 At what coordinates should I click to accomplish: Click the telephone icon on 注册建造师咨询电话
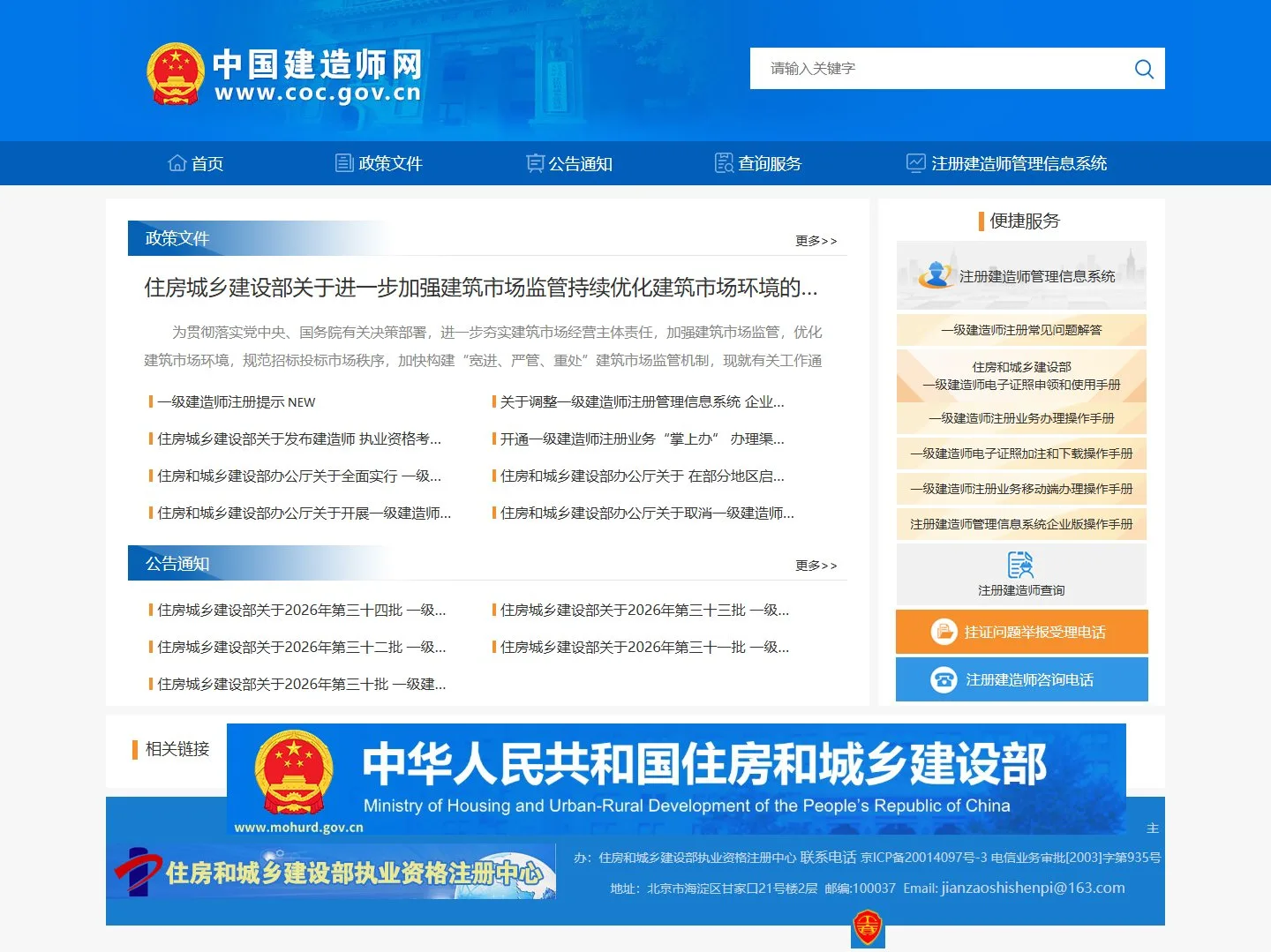pos(944,679)
